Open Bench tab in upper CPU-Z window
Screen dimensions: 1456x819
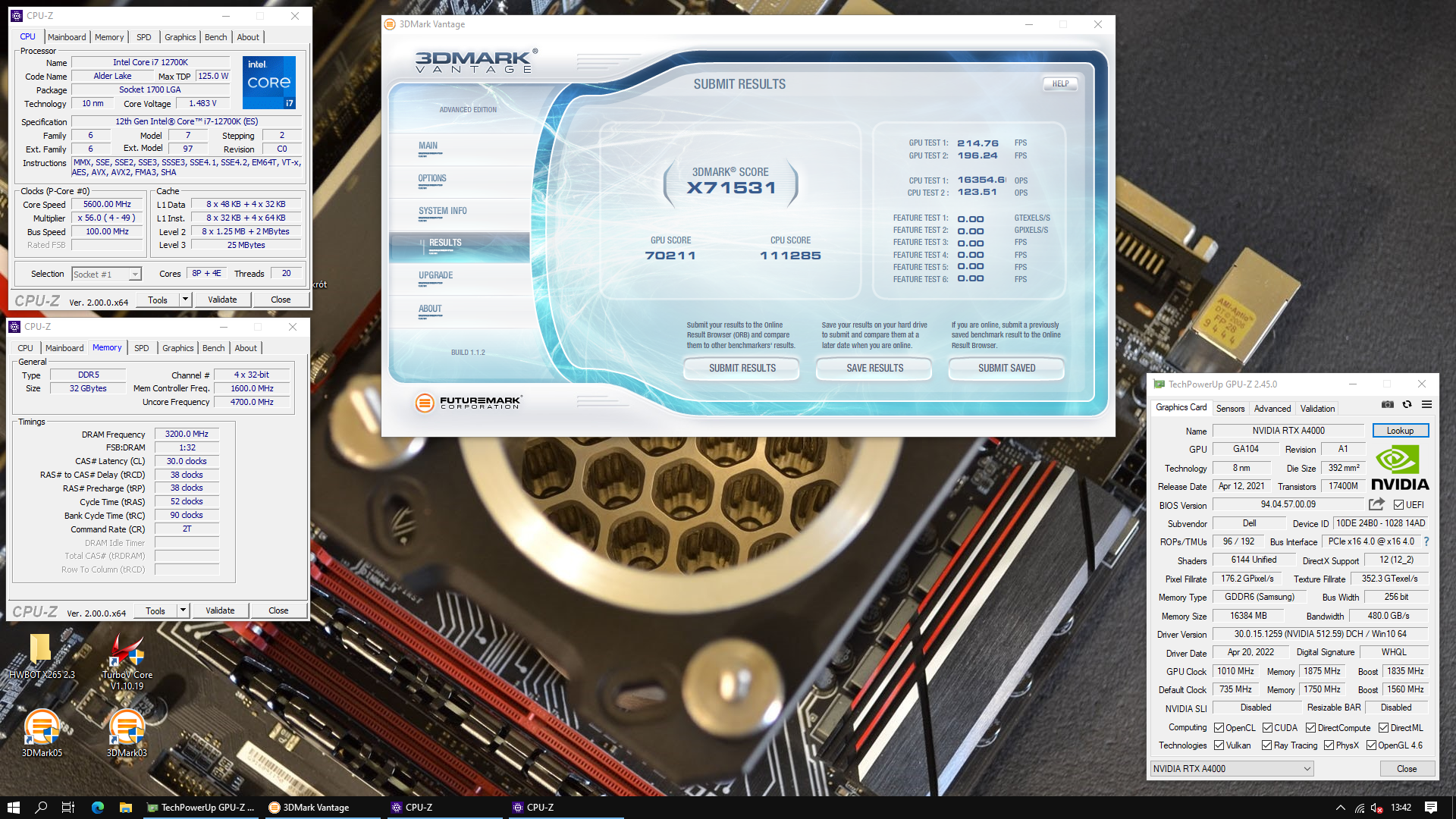[215, 37]
